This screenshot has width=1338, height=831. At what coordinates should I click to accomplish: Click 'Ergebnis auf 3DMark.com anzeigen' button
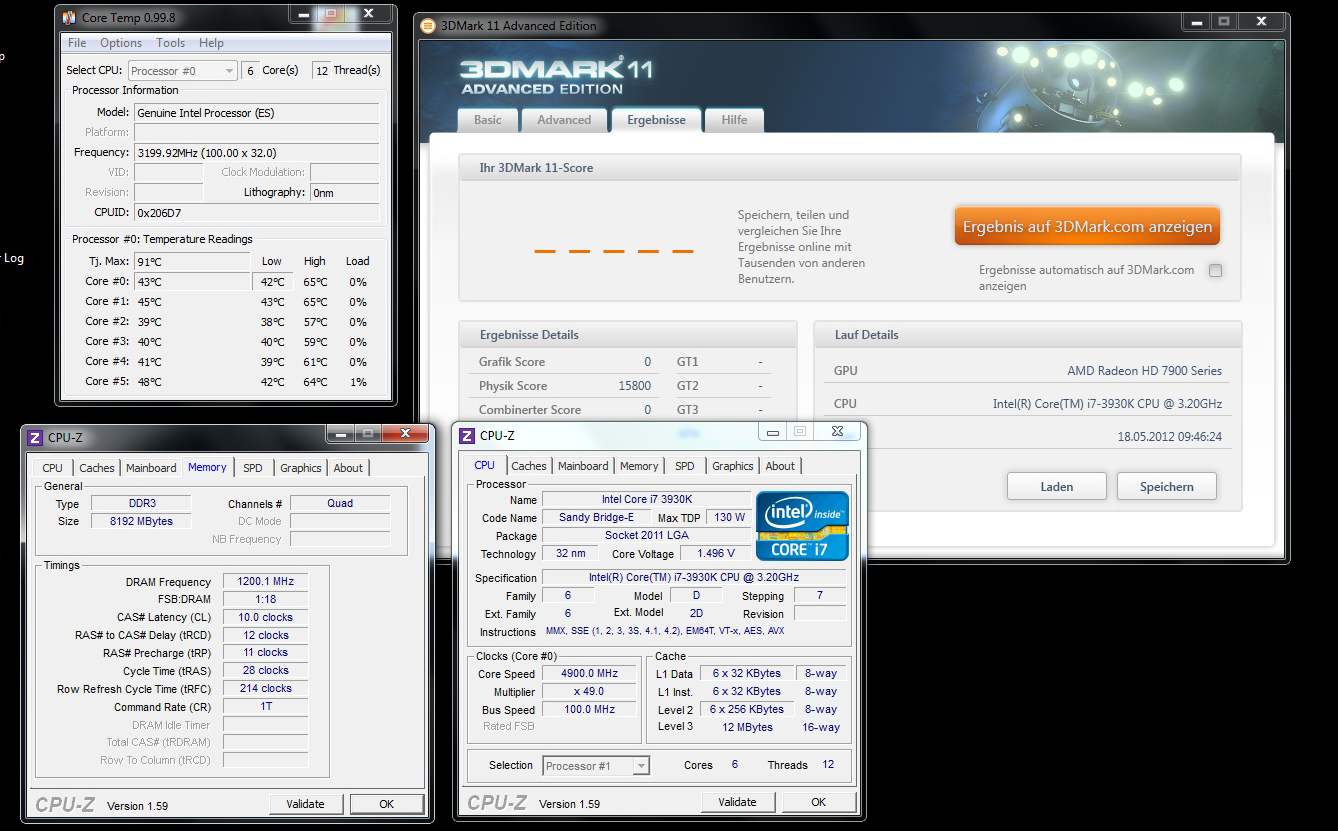[x=1087, y=227]
